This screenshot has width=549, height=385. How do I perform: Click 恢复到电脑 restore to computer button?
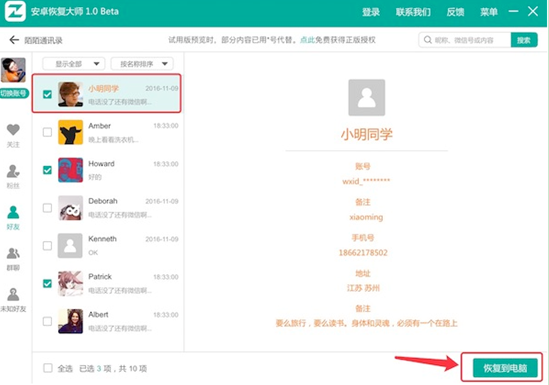point(505,368)
